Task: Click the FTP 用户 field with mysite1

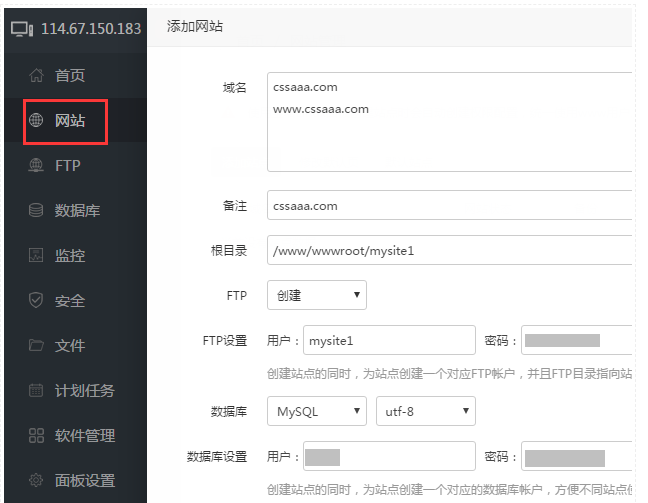Action: click(389, 340)
